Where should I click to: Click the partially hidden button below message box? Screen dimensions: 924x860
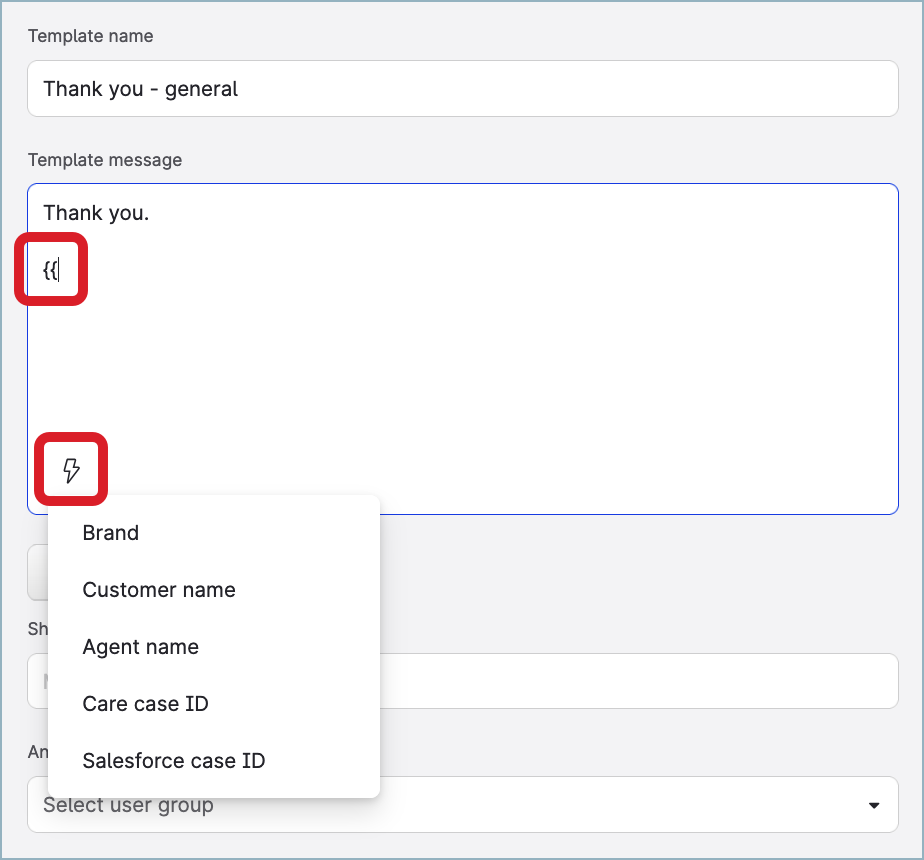[x=37, y=572]
